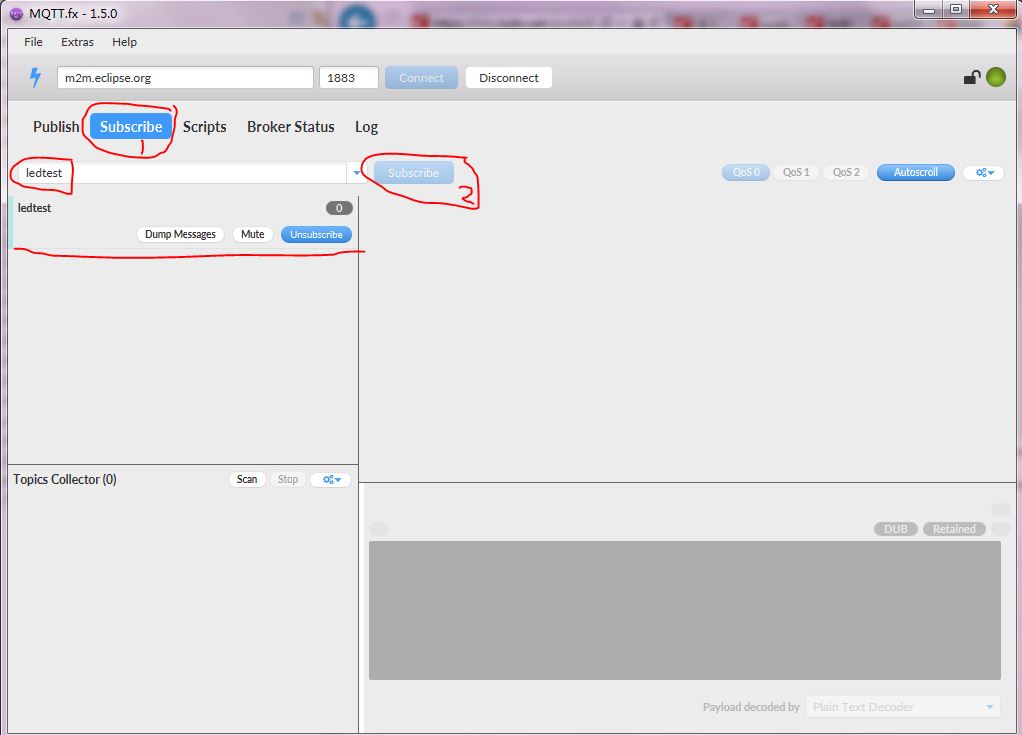Select QoS 2 option

coord(846,173)
